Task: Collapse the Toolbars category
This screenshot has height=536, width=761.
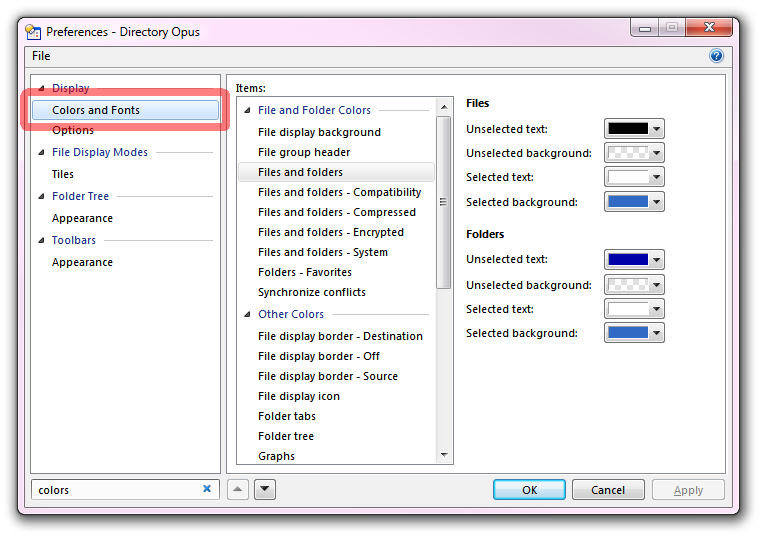Action: tap(42, 240)
